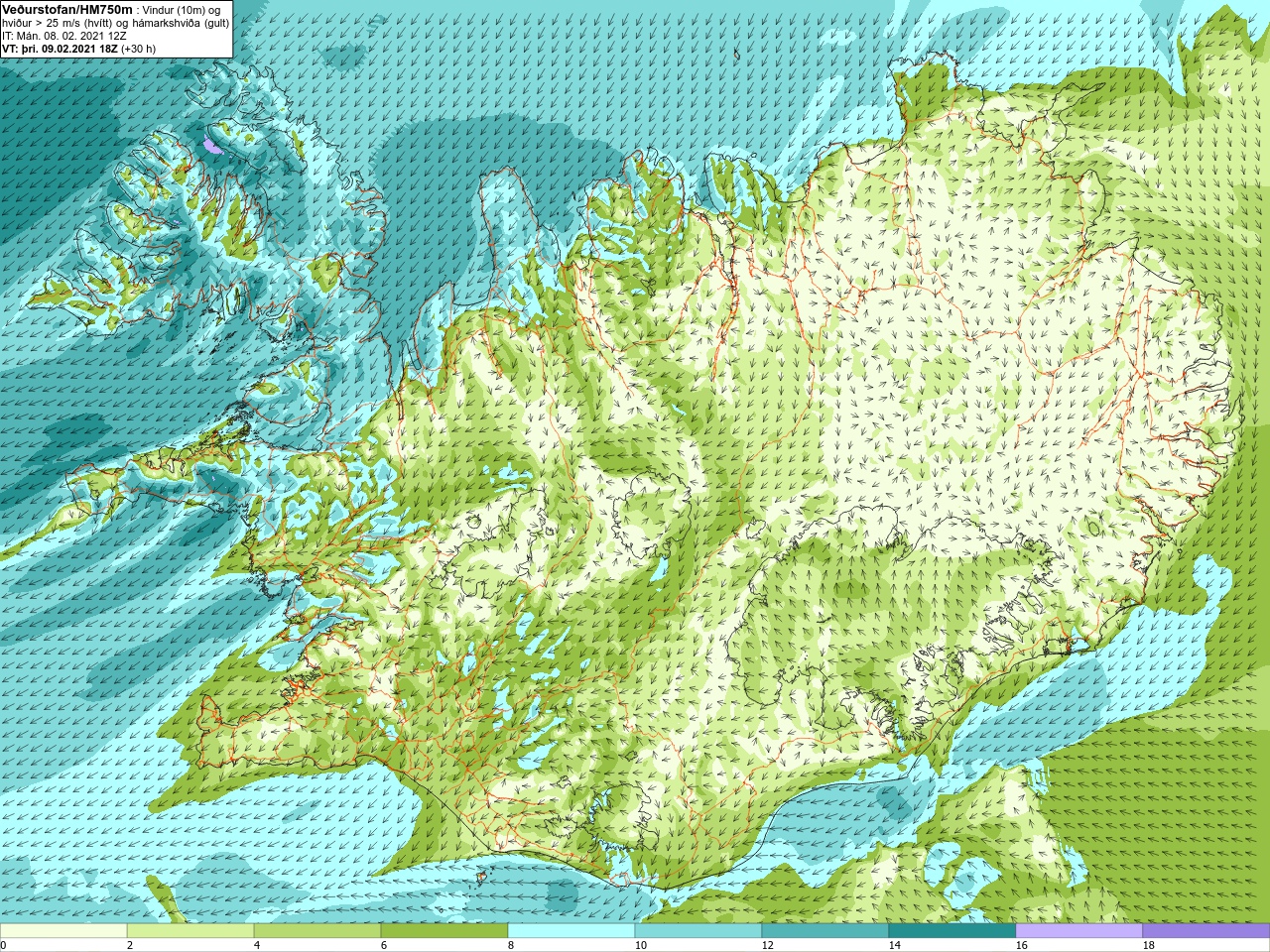Viewport: 1270px width, 952px height.
Task: Click the '12' label on the color scale
Action: [x=767, y=945]
